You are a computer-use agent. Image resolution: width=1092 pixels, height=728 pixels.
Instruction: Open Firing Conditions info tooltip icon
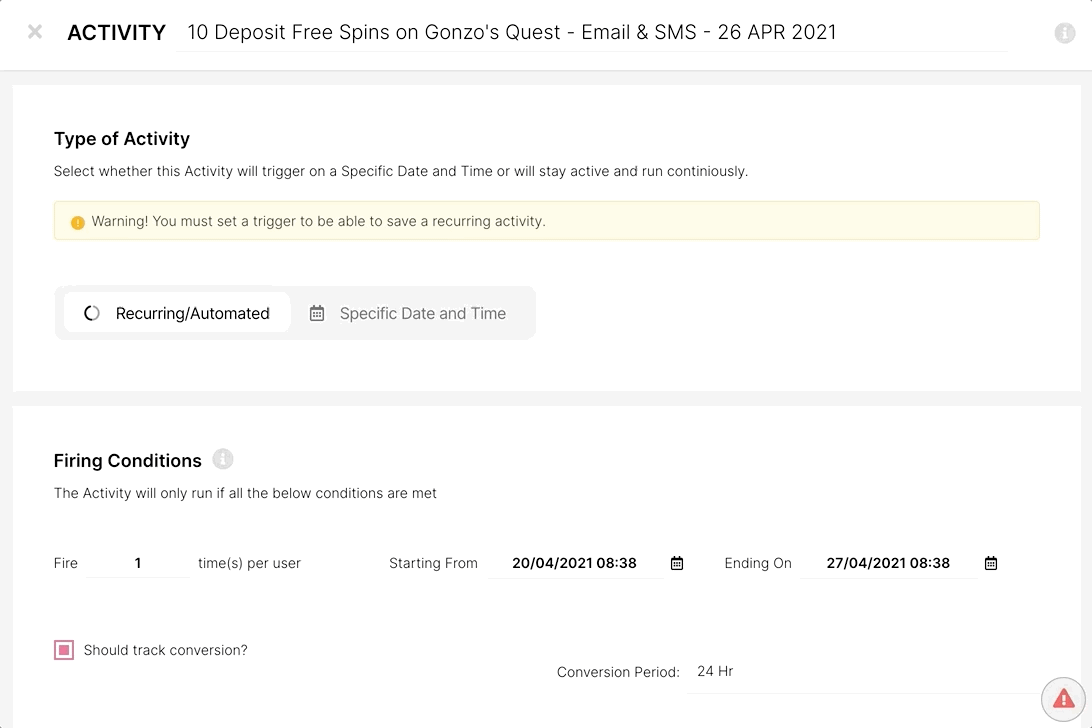[223, 459]
